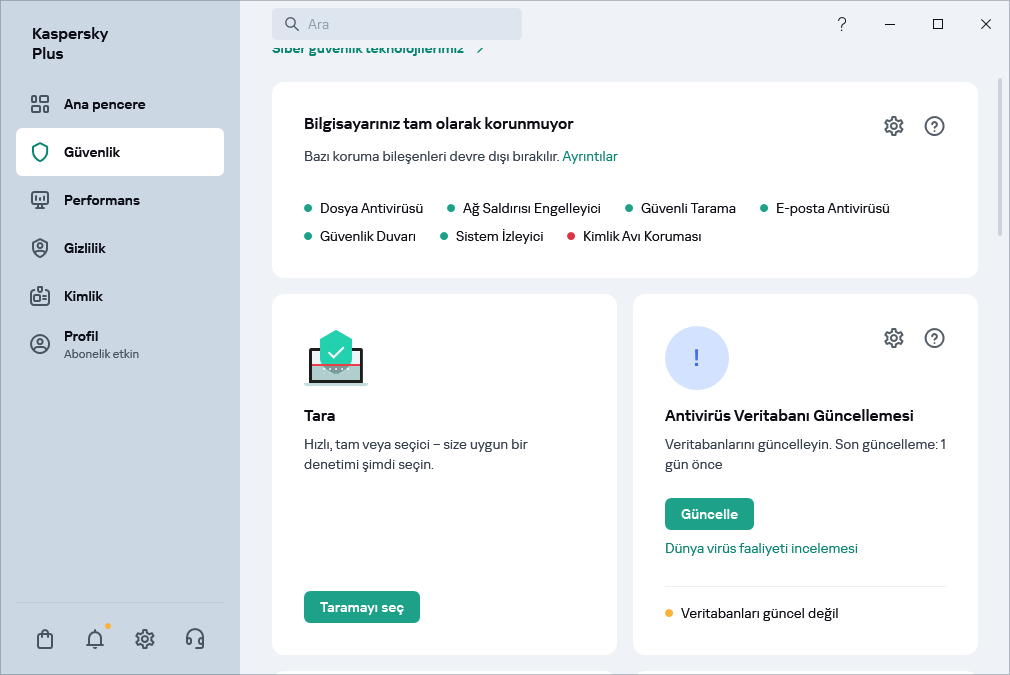Click the Gizlilik privacy shield icon
Screen dimensions: 1010x675
click(x=40, y=248)
